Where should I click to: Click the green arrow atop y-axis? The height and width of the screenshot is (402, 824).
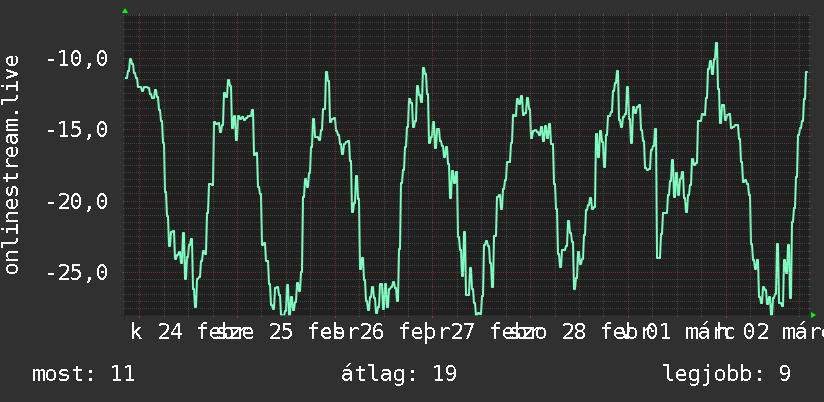pos(125,11)
